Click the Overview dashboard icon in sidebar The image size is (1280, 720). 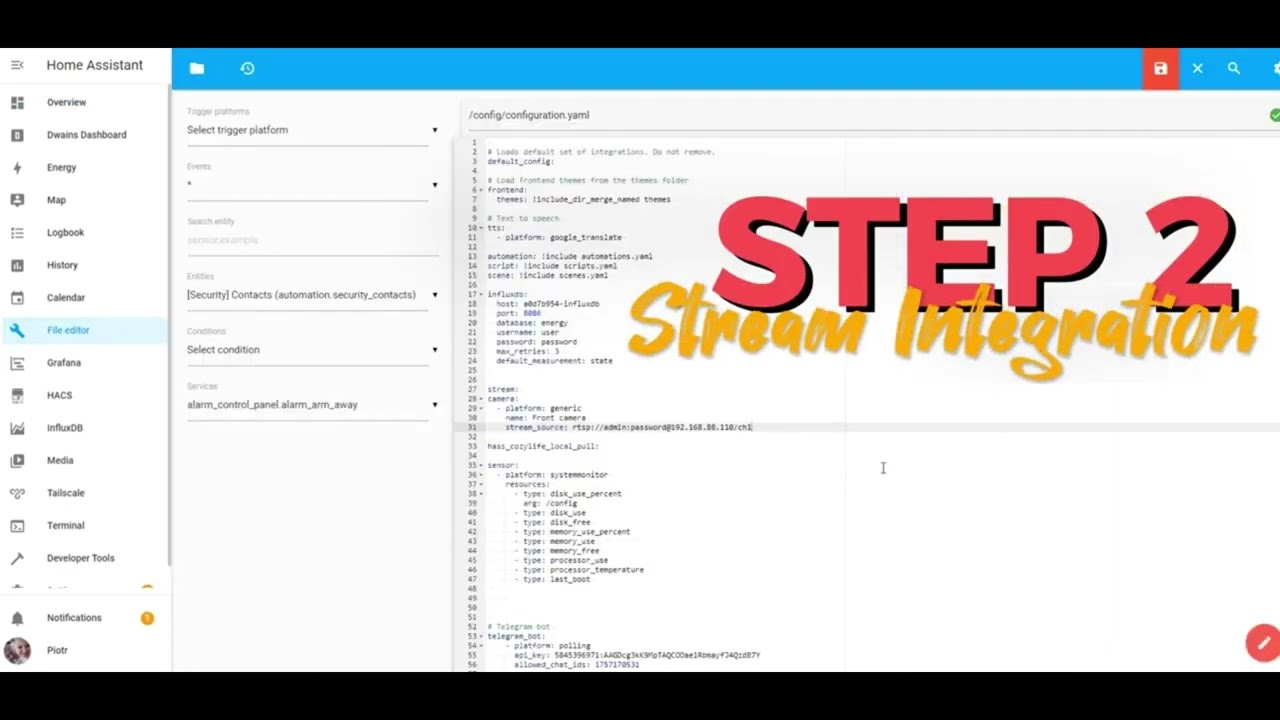point(17,102)
